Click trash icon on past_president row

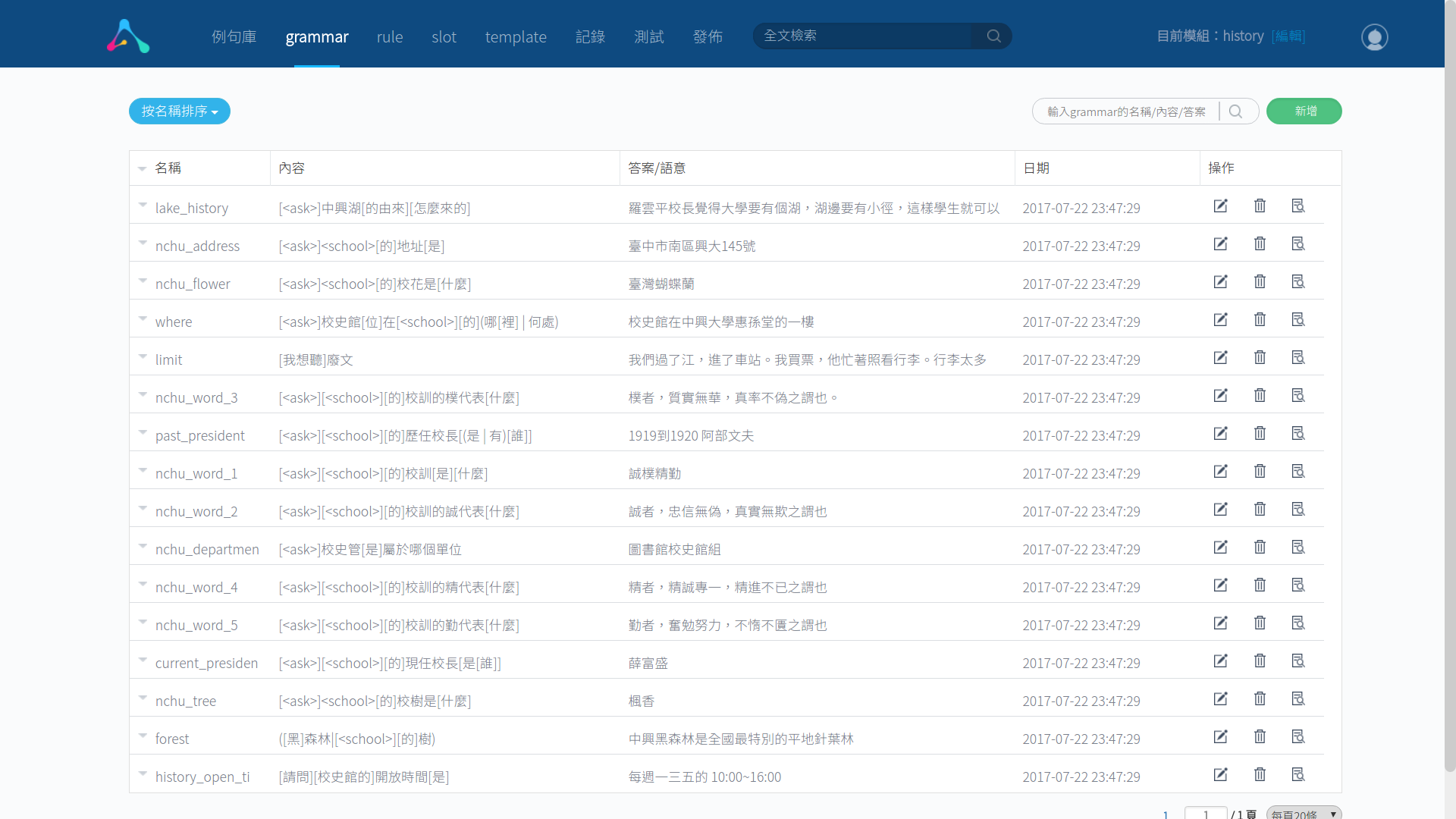point(1260,434)
